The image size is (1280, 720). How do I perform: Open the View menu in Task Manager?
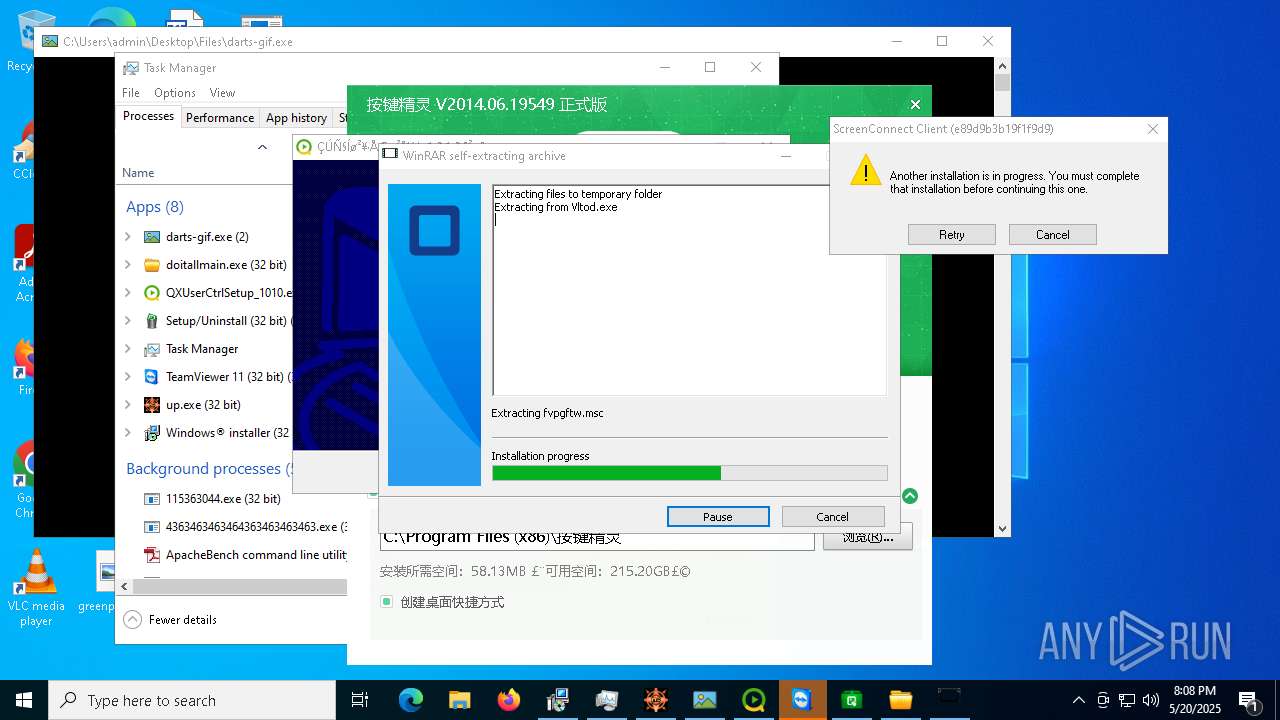coord(222,93)
